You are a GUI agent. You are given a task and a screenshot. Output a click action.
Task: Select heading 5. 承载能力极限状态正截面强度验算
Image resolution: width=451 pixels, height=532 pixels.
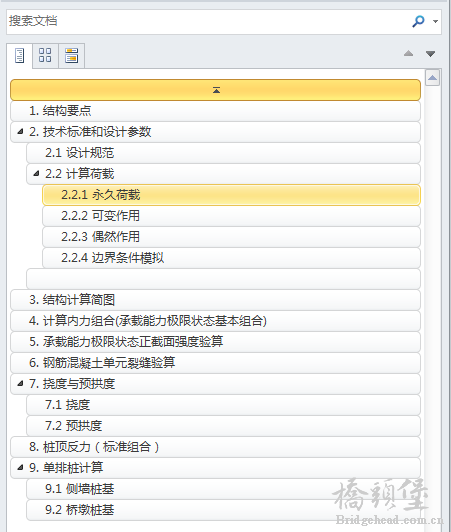point(215,342)
